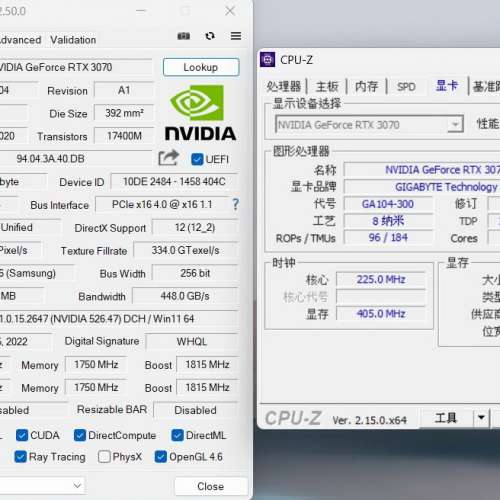Viewport: 500px width, 500px height.
Task: Click the BIOS export share icon
Action: coord(169,158)
